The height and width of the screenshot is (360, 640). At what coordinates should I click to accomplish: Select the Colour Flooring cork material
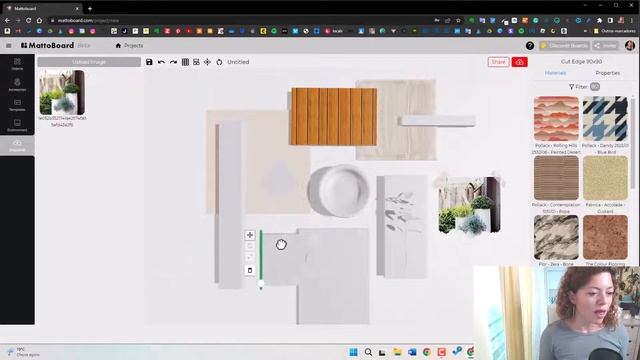[x=605, y=237]
